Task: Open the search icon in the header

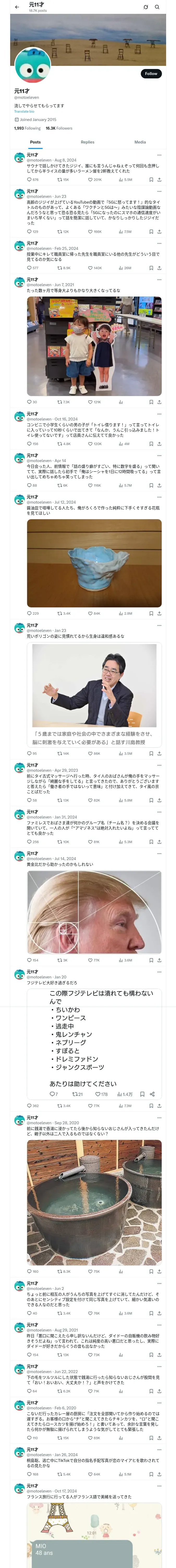Action: (157, 7)
